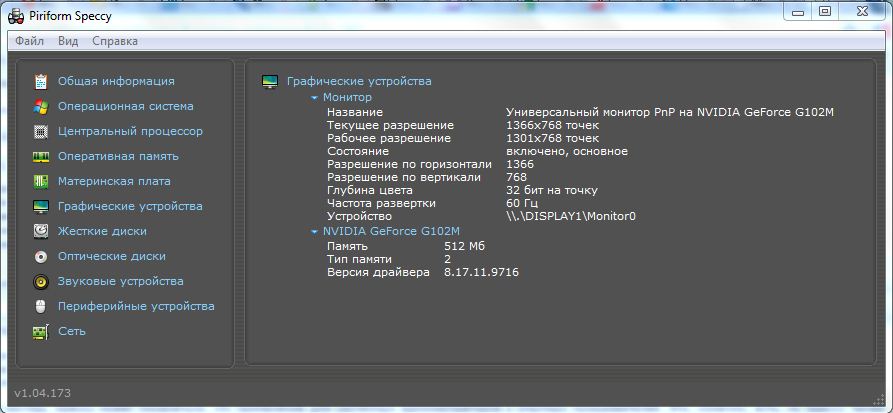Viewport: 893px width, 413px height.
Task: Click the mouse icon for Периферийные устройства
Action: 40,306
